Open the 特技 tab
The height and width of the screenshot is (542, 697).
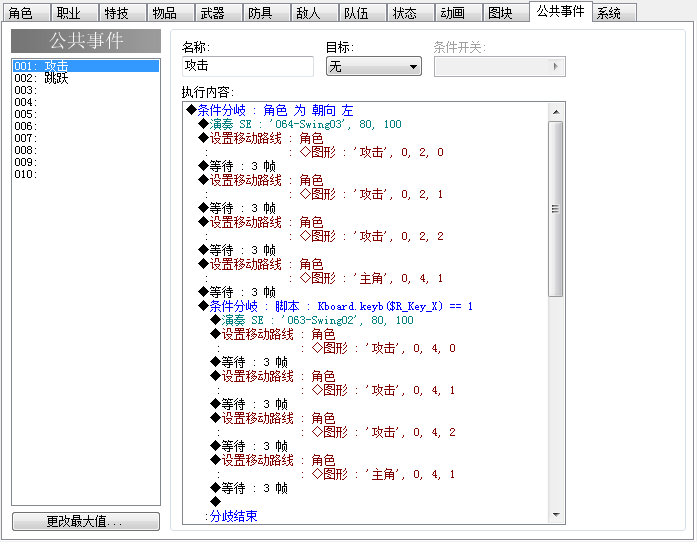[122, 13]
